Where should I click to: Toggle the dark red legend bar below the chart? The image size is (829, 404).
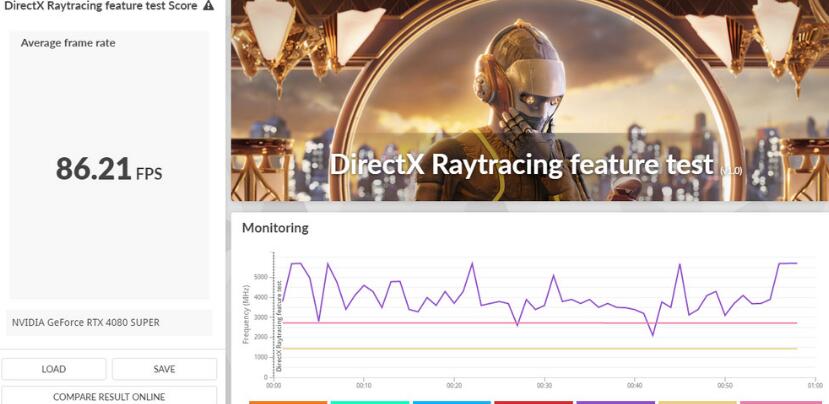pos(532,401)
